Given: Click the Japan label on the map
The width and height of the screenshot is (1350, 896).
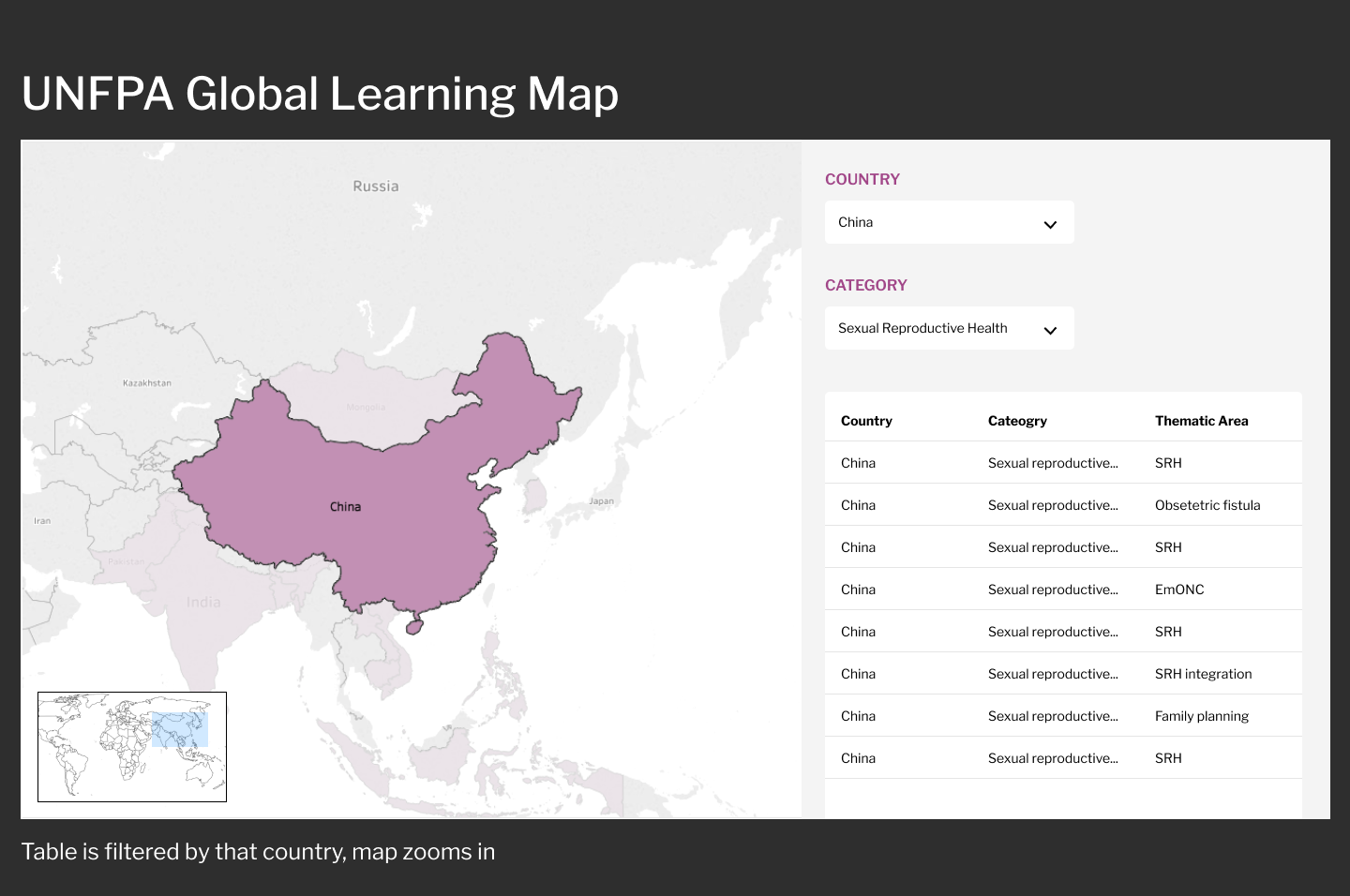Looking at the screenshot, I should (x=601, y=500).
